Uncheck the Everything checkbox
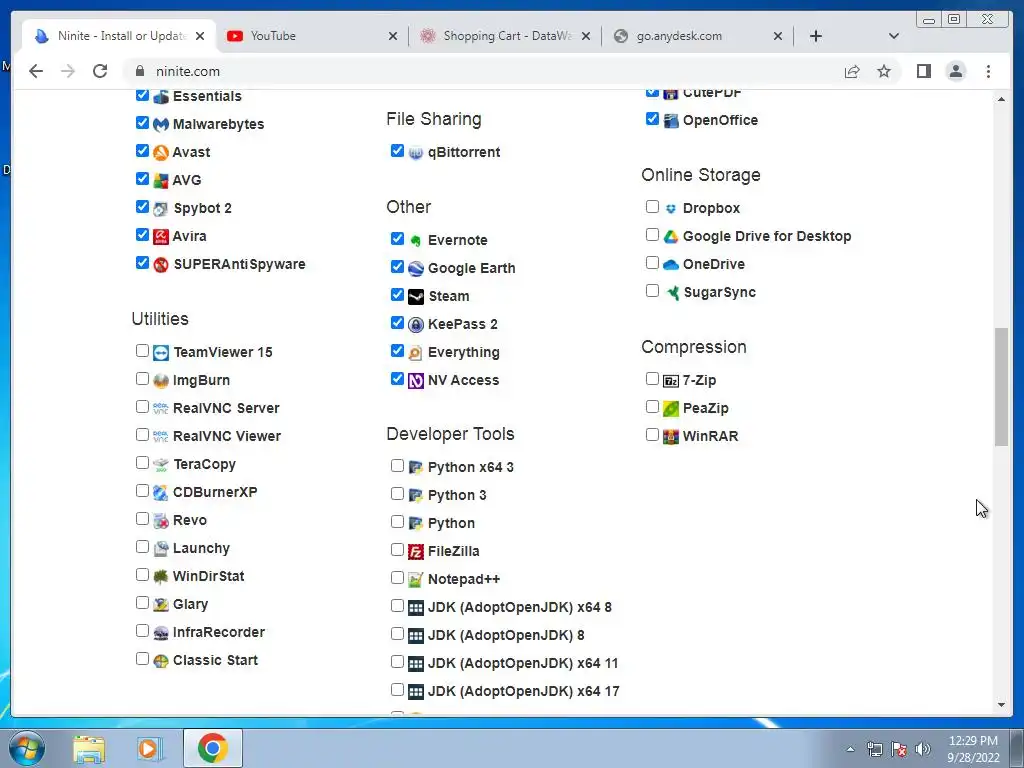1024x768 pixels. (x=397, y=351)
